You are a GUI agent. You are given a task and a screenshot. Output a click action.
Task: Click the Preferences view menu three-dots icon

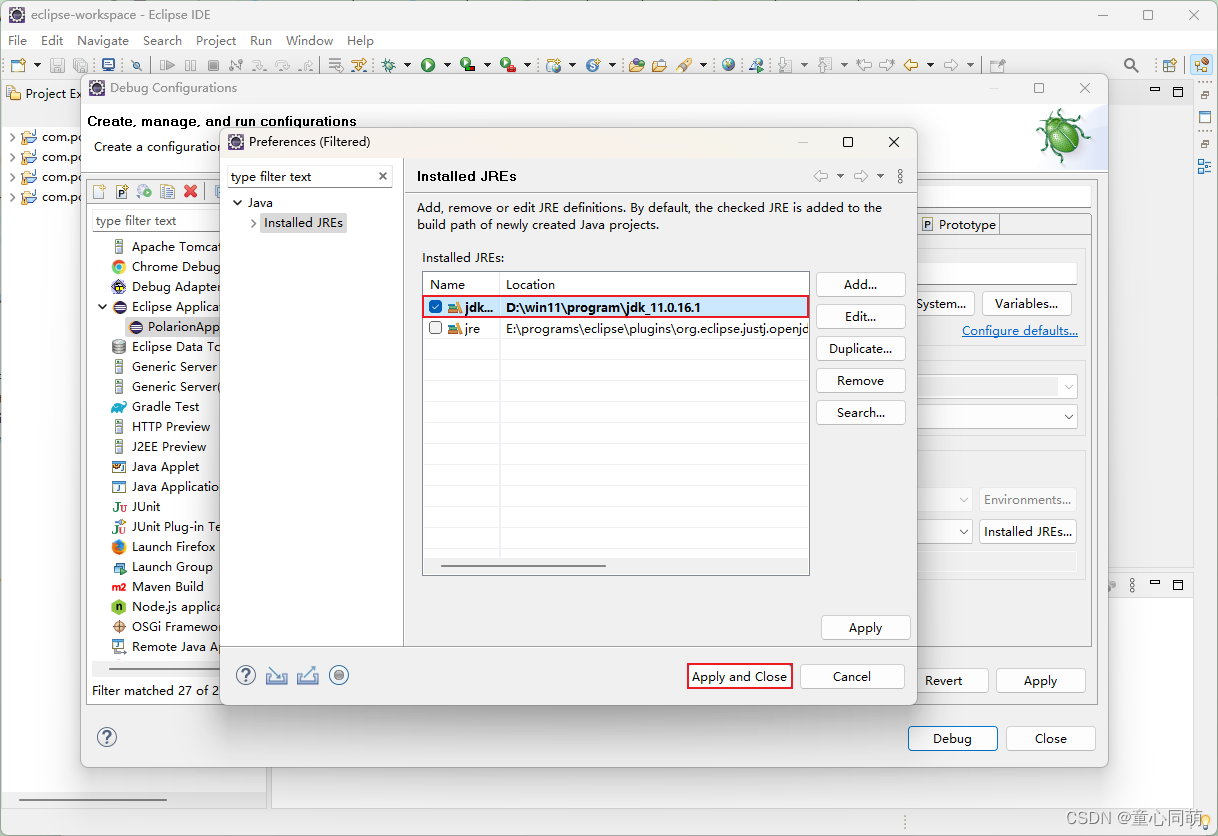pyautogui.click(x=900, y=176)
